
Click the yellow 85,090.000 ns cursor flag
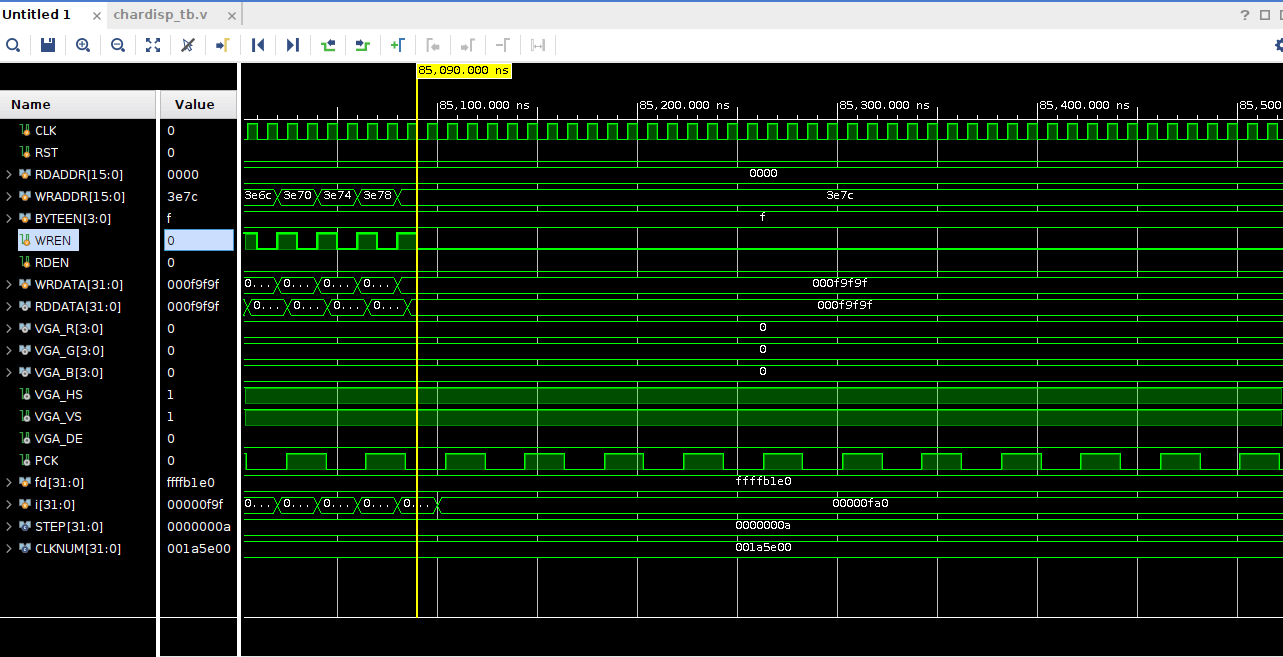coord(464,71)
